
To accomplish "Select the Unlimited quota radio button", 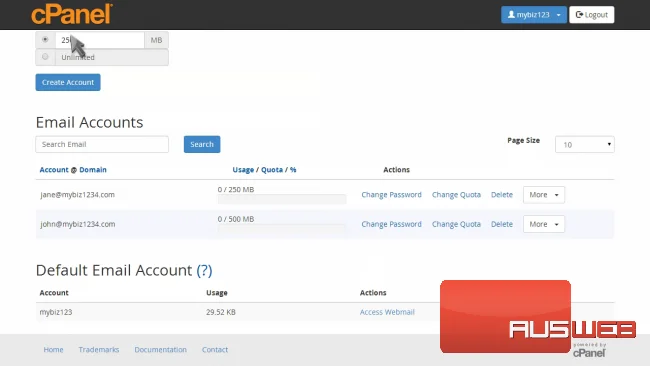I will click(x=45, y=57).
